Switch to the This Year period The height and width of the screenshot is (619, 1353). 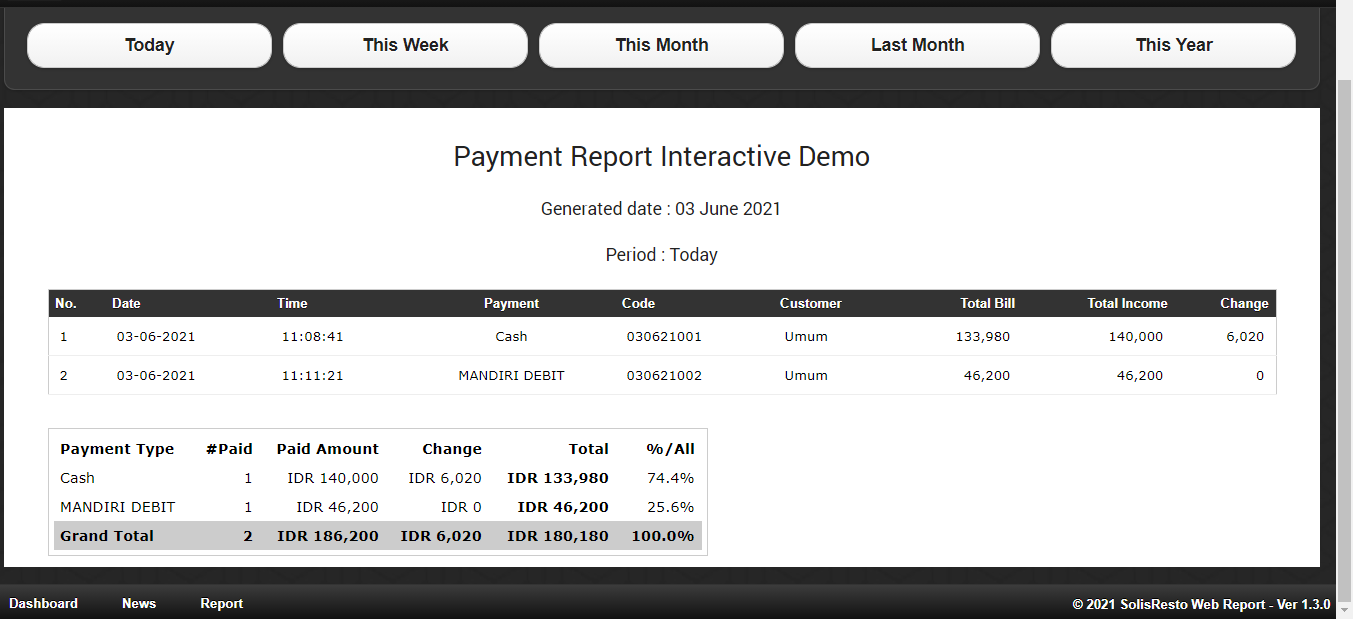[x=1173, y=45]
